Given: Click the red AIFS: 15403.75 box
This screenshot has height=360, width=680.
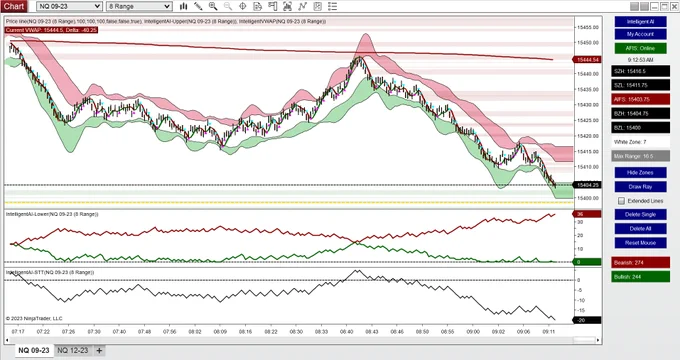Looking at the screenshot, I should [641, 99].
